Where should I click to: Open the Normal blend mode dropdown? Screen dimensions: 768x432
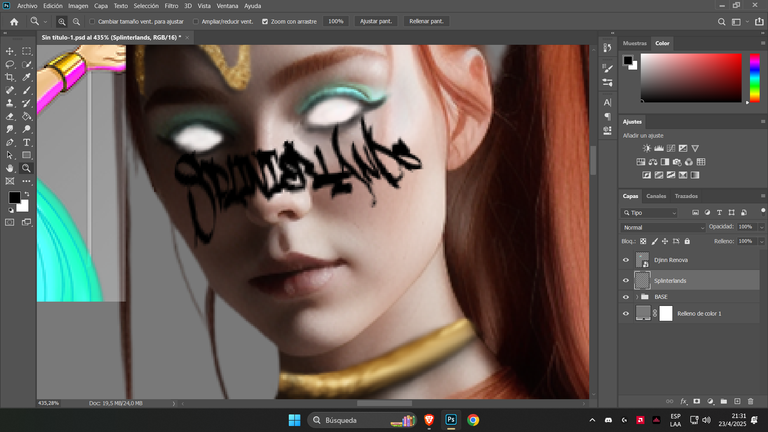663,227
